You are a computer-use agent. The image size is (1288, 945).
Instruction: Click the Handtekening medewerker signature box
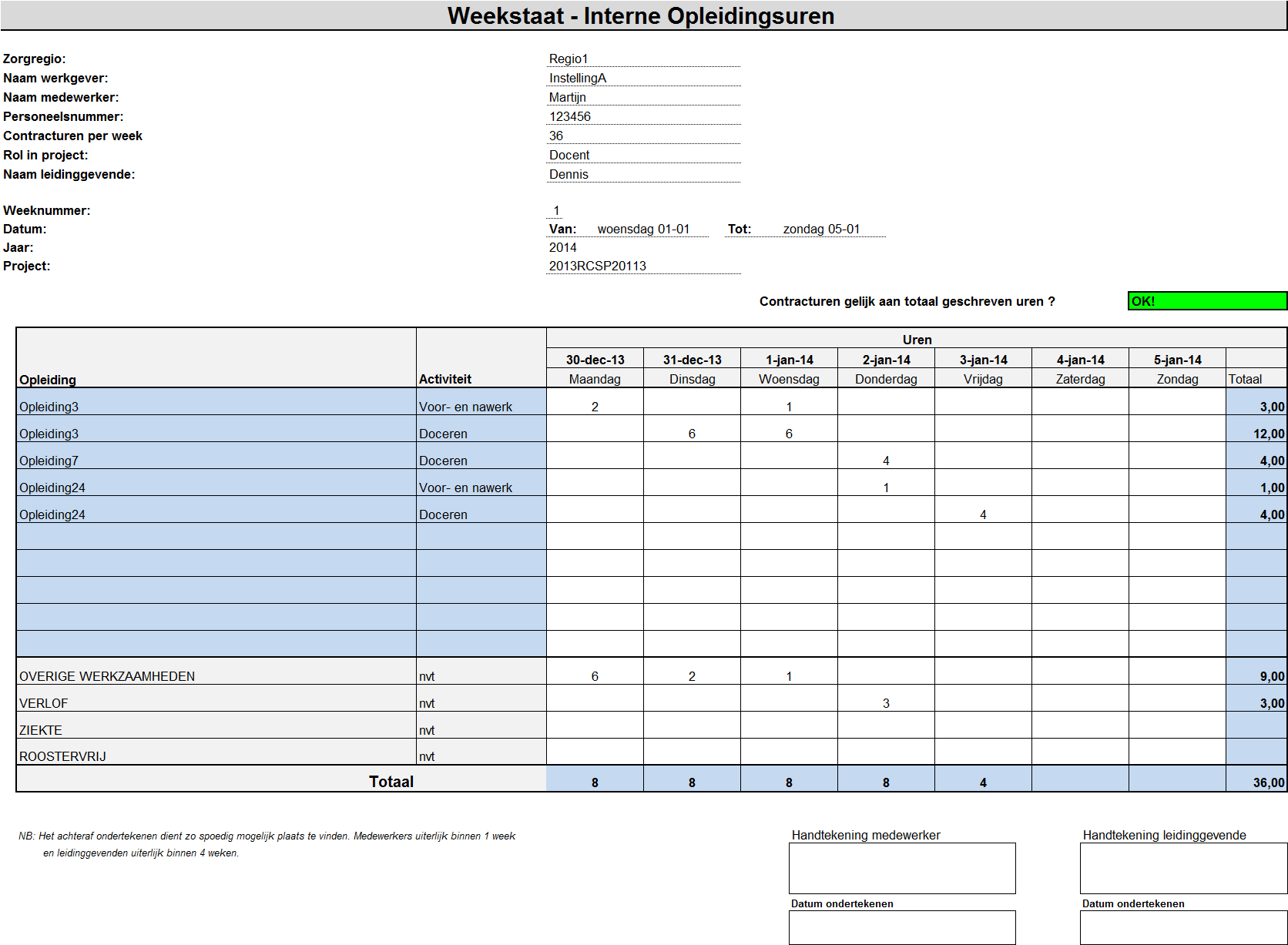point(902,868)
